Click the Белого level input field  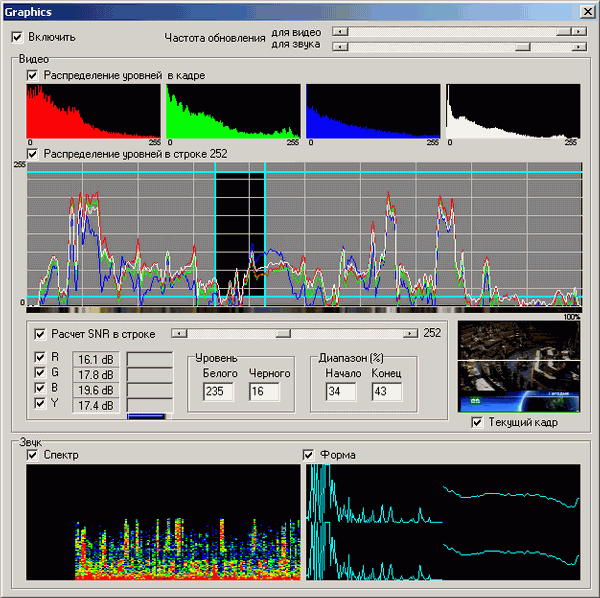(218, 393)
